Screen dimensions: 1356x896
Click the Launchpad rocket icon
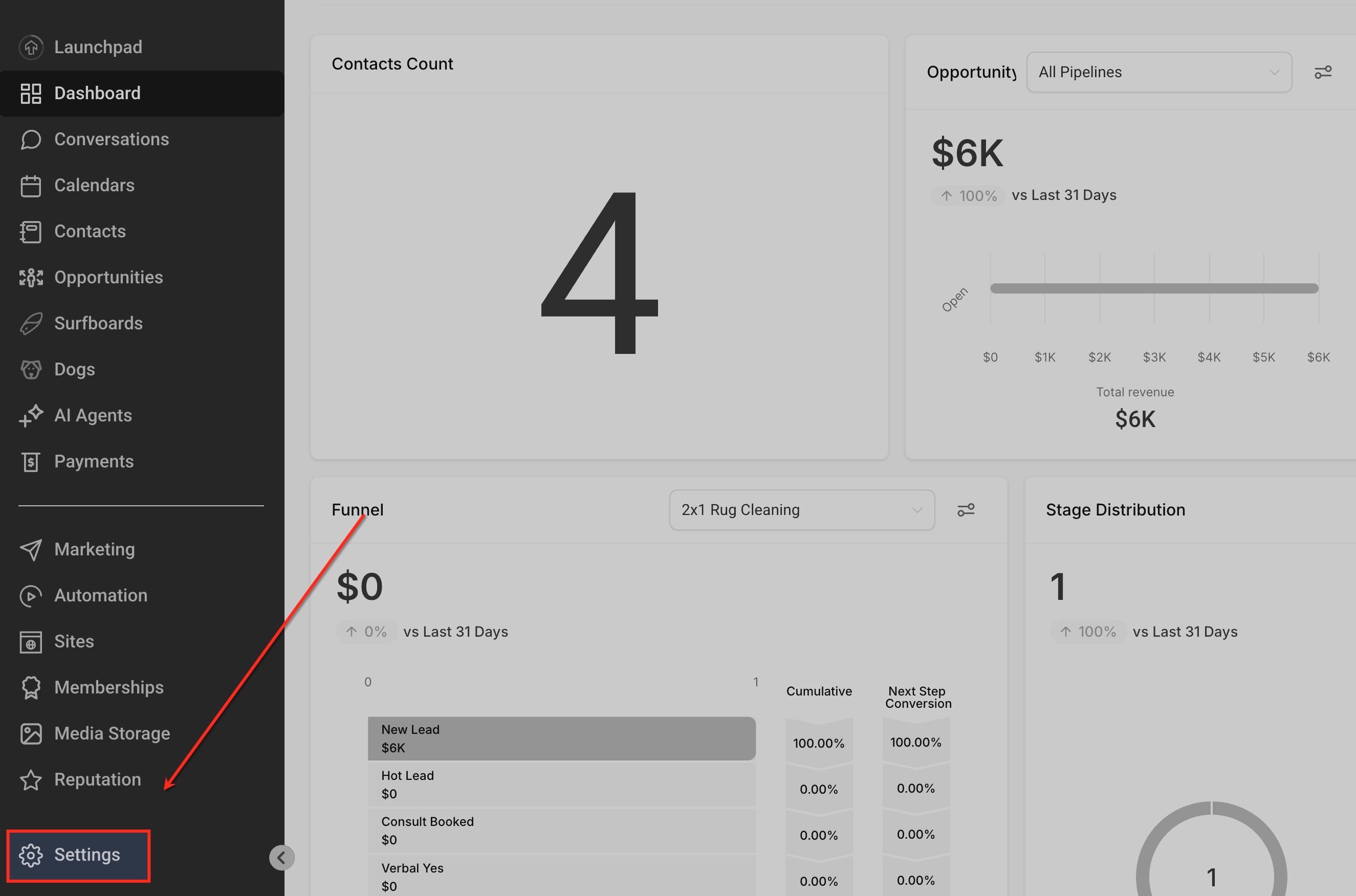click(31, 47)
